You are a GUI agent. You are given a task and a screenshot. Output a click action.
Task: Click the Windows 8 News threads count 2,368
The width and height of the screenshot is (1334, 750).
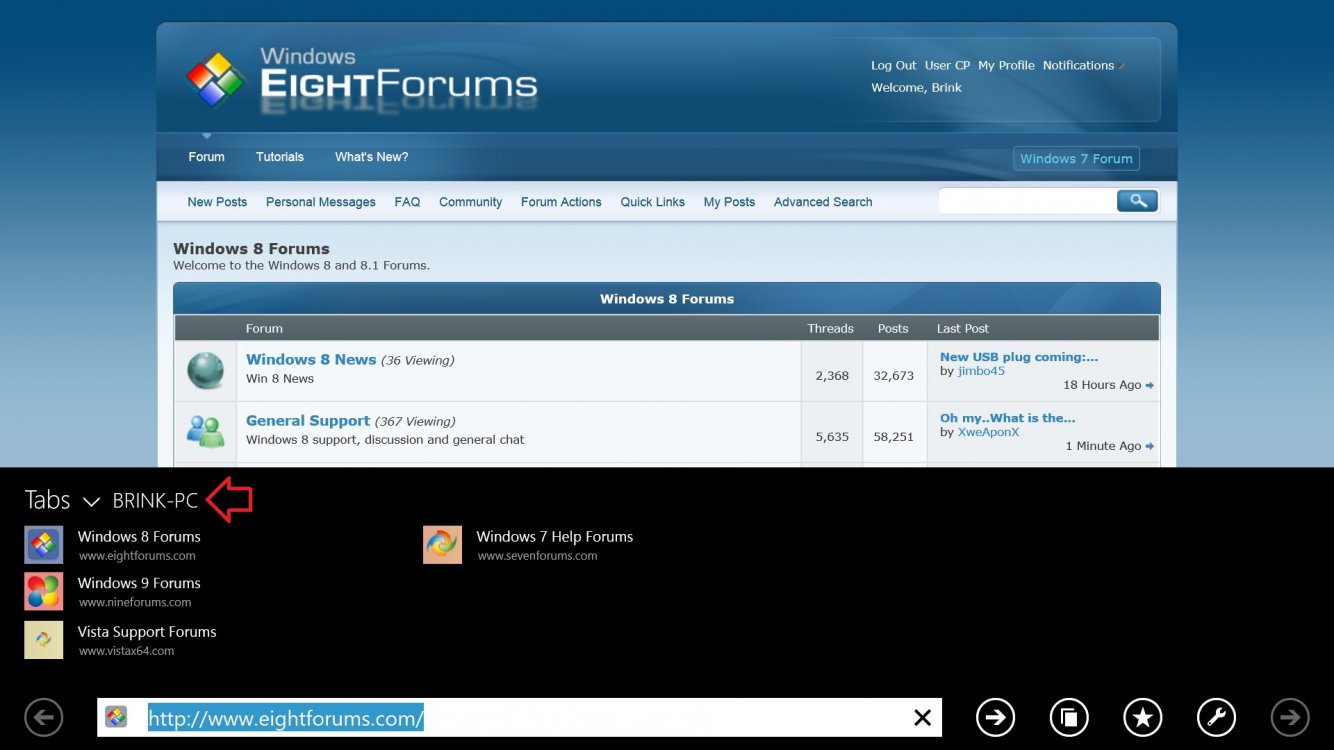832,376
